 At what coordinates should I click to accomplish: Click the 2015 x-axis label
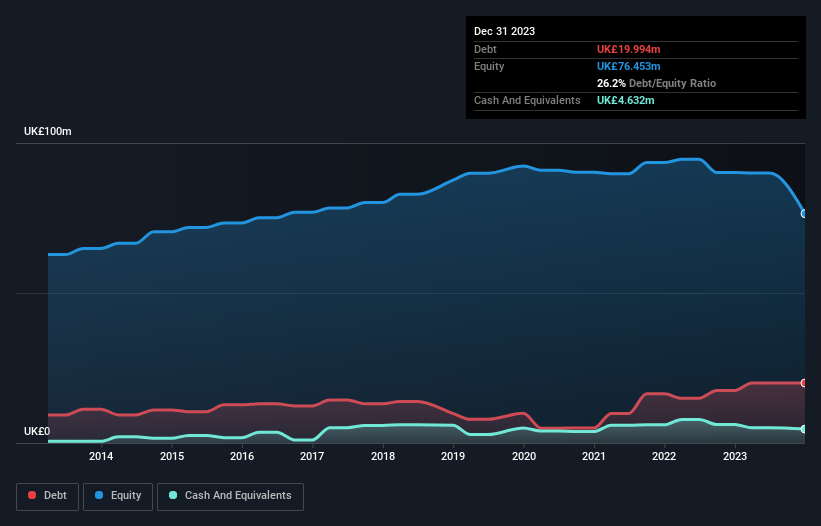(x=172, y=456)
